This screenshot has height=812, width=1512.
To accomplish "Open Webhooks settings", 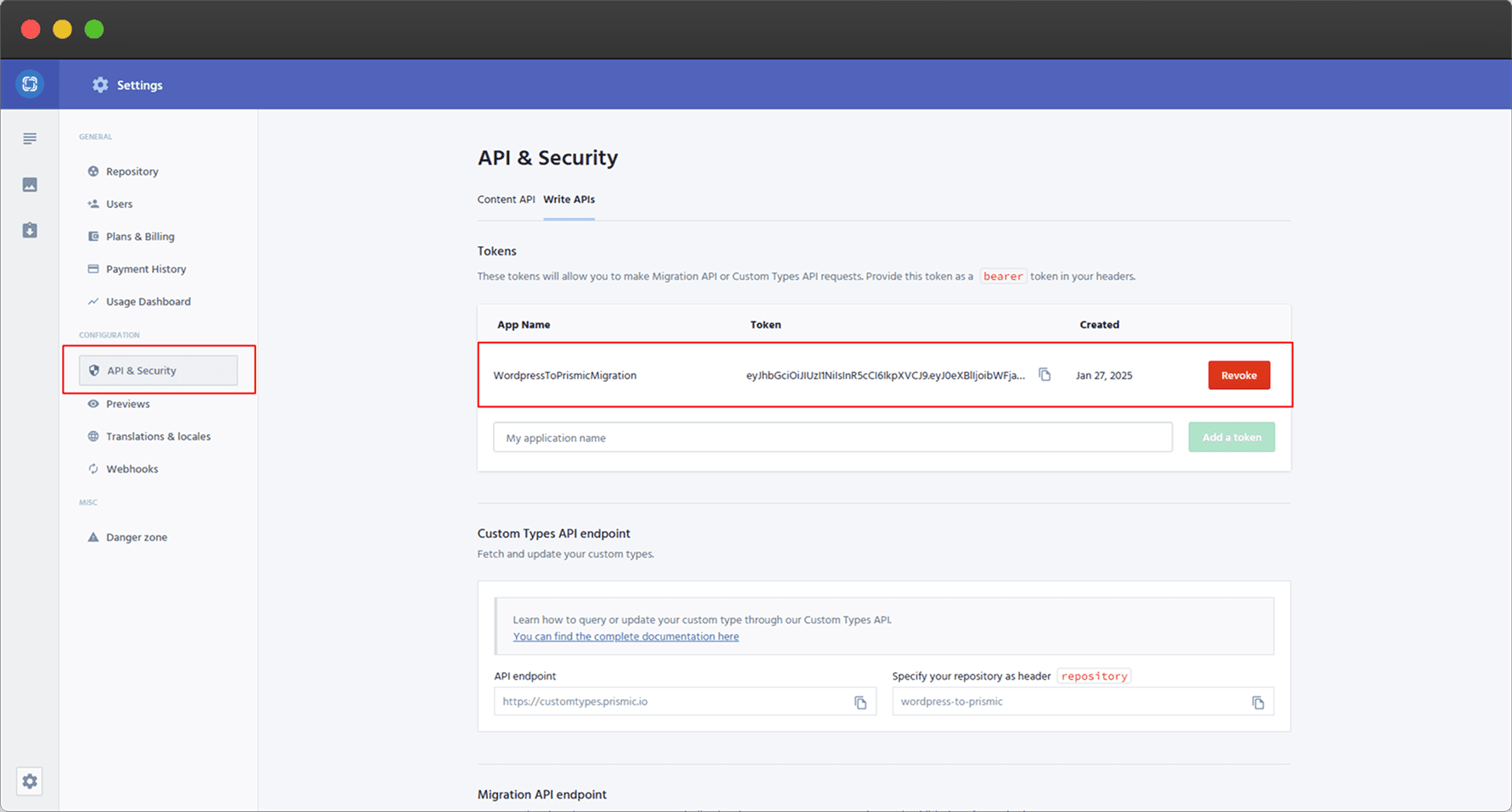I will 132,468.
